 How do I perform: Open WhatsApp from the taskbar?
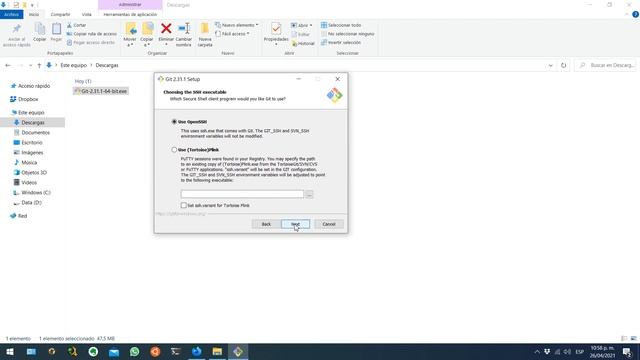(x=134, y=351)
